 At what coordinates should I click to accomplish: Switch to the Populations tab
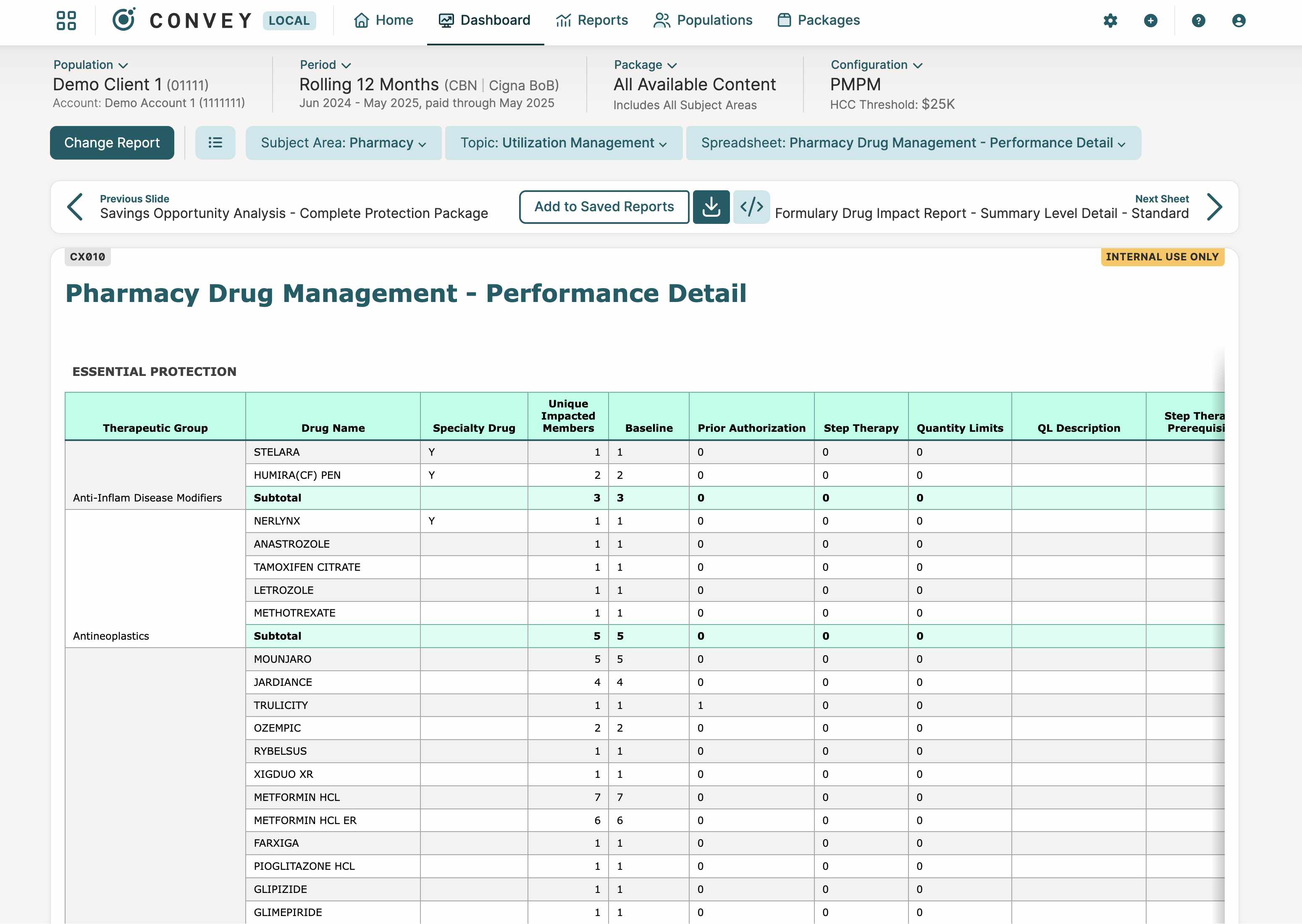(703, 21)
